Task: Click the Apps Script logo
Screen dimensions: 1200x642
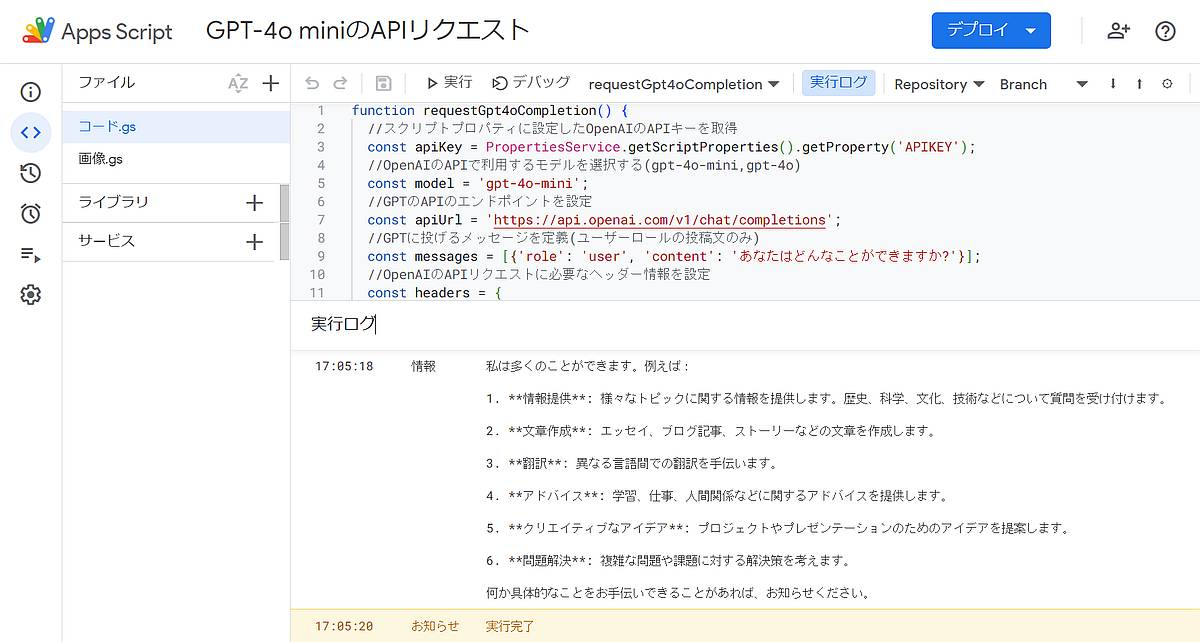Action: coord(39,30)
